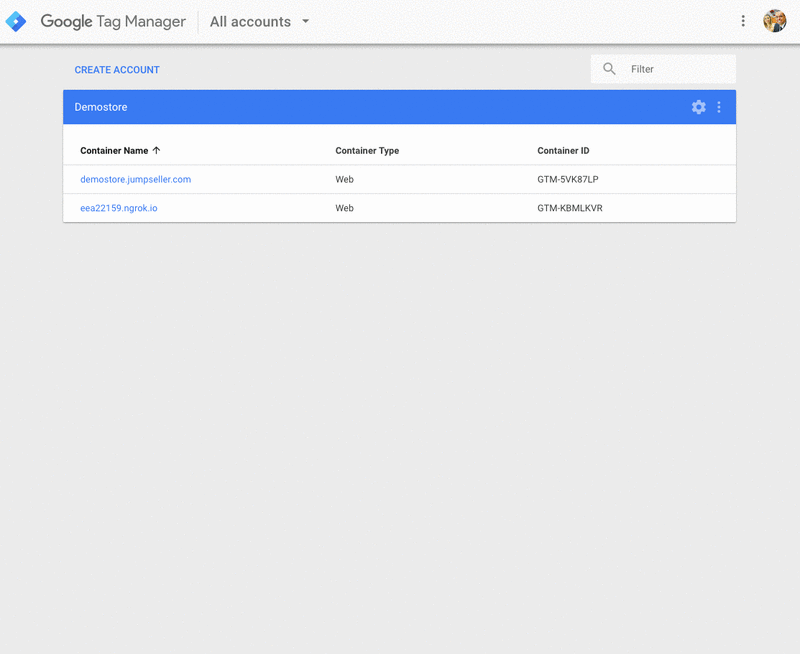Select container ID GTM-KBMLKVR
This screenshot has height=654, width=800.
coord(569,208)
